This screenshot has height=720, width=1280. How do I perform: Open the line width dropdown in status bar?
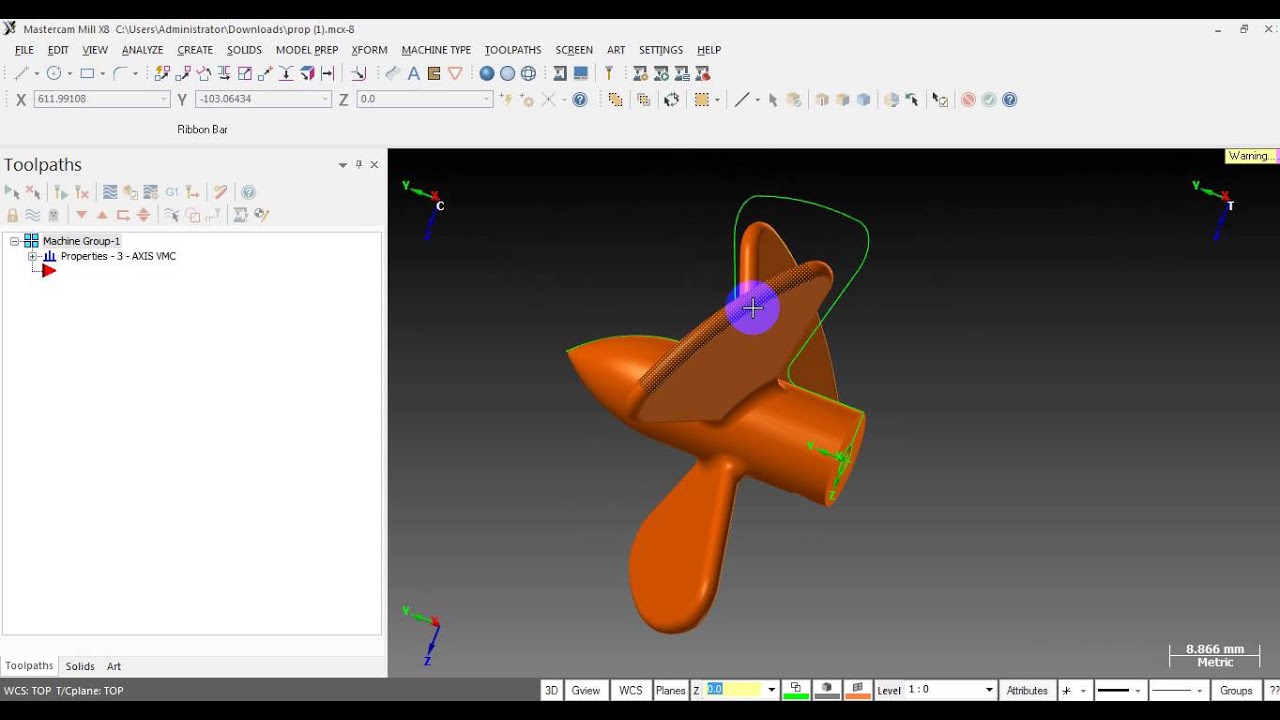pyautogui.click(x=1199, y=690)
